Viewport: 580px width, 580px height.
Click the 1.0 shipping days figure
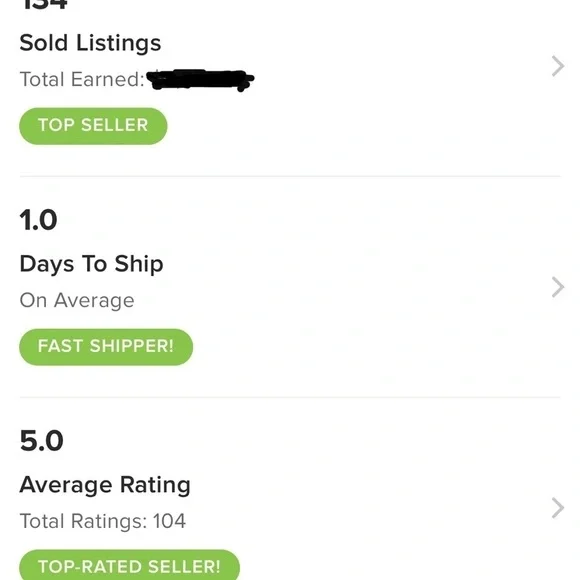pos(38,220)
